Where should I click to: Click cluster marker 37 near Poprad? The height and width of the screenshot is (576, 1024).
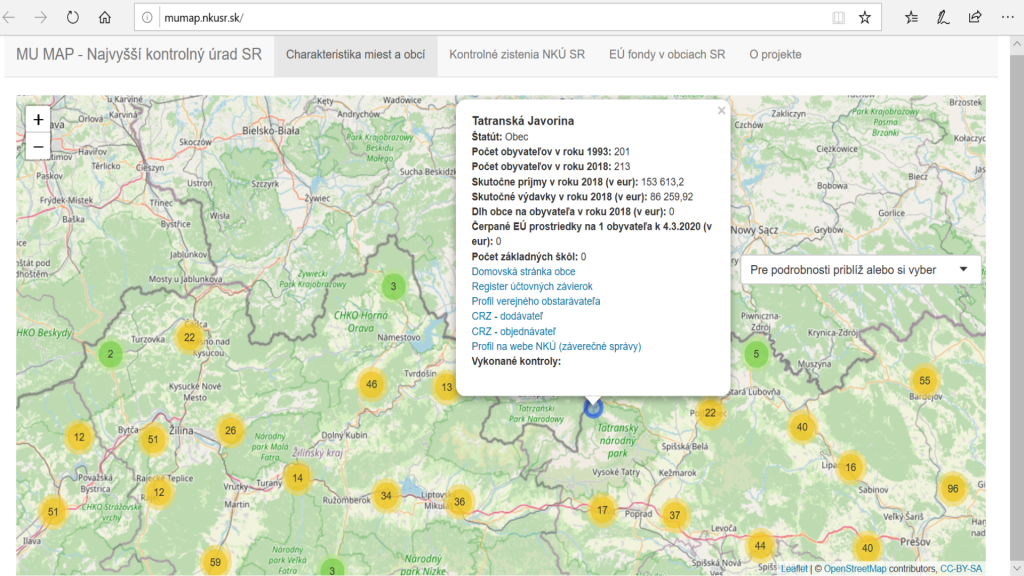click(x=675, y=515)
